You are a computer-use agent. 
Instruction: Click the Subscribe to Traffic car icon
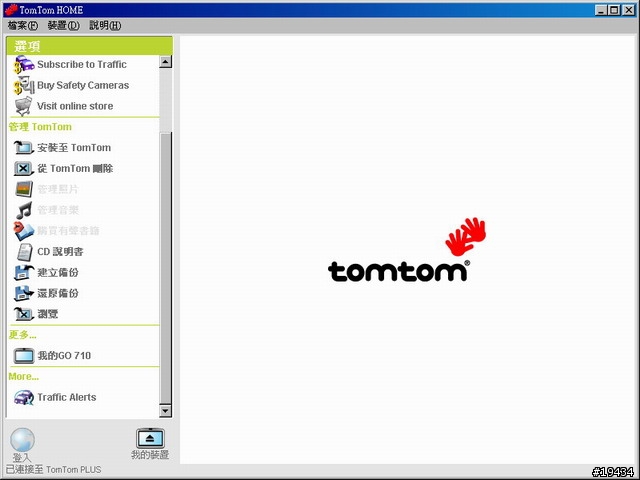tap(24, 64)
